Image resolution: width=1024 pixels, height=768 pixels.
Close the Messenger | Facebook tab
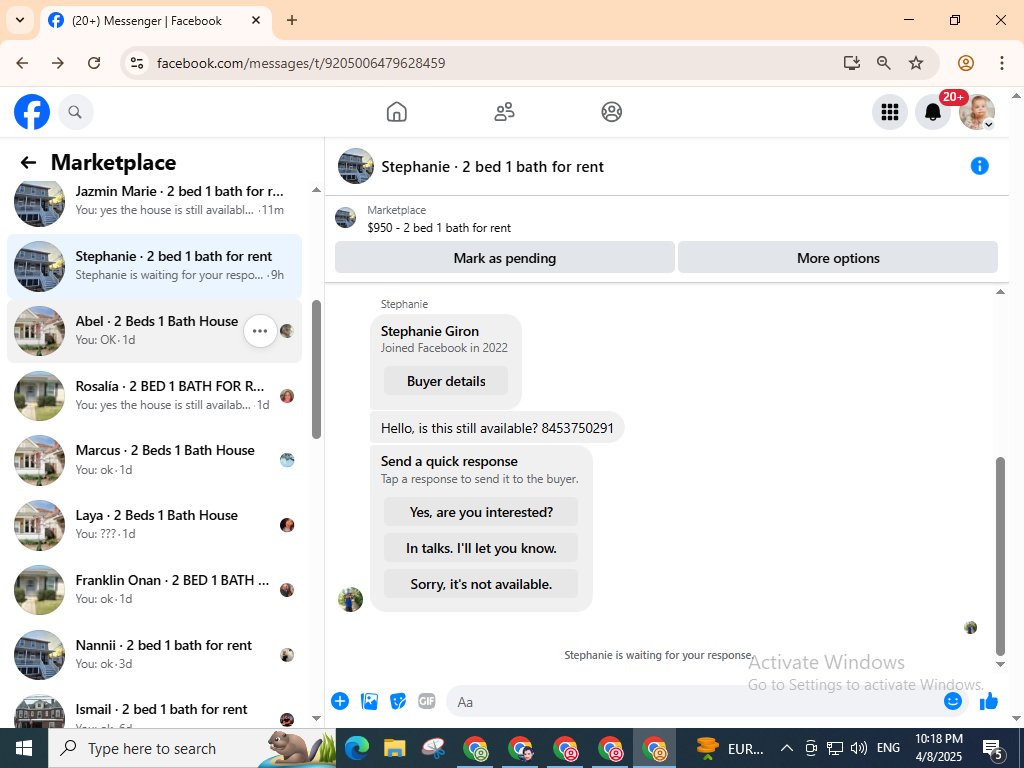[257, 20]
